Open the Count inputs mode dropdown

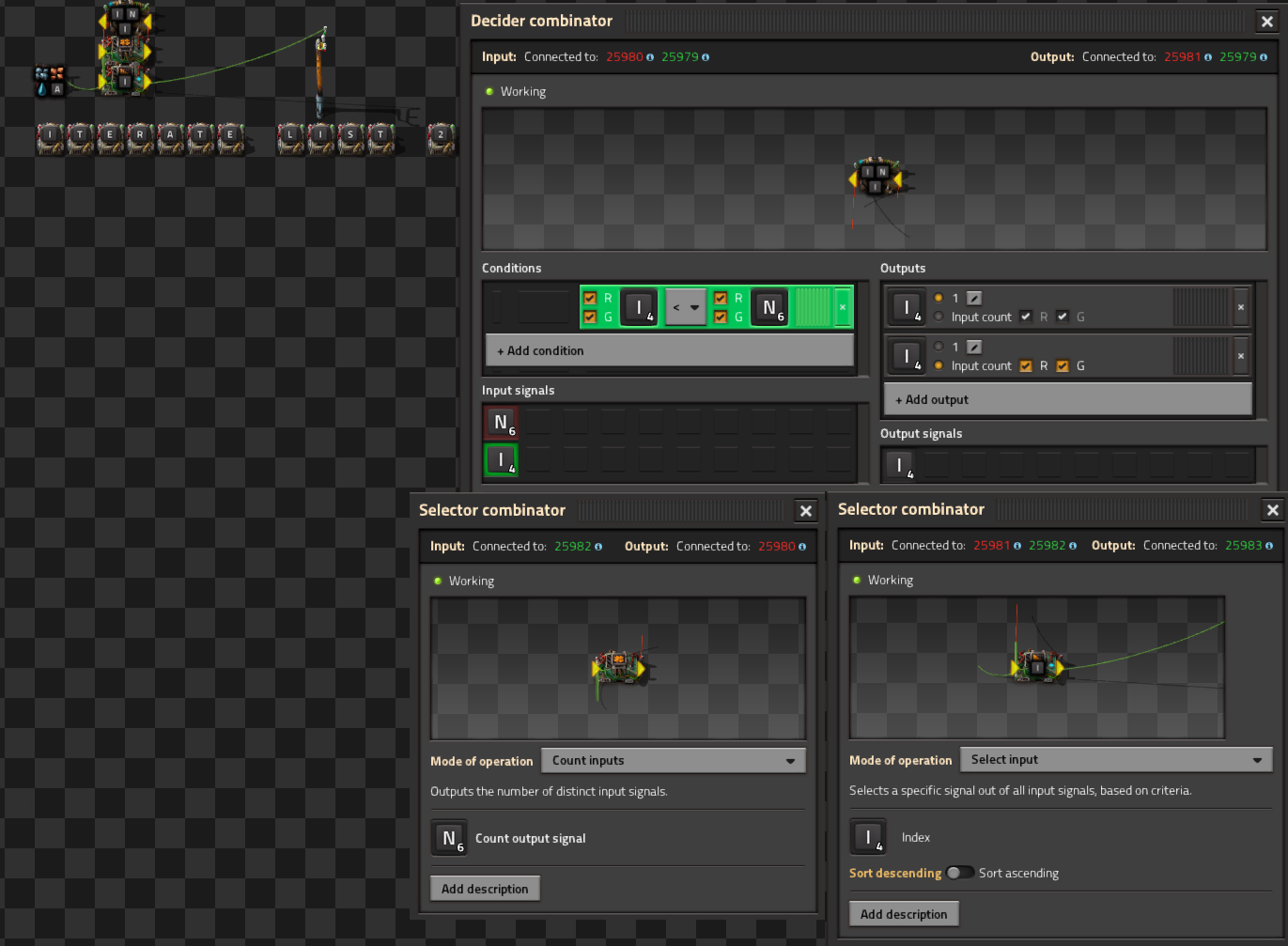(674, 761)
